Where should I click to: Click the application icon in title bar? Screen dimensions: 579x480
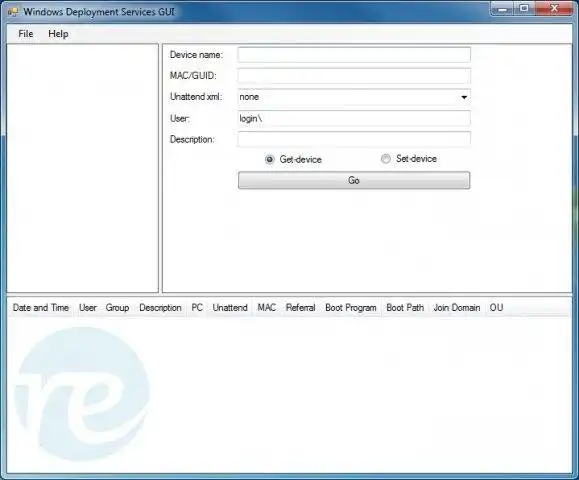13,12
